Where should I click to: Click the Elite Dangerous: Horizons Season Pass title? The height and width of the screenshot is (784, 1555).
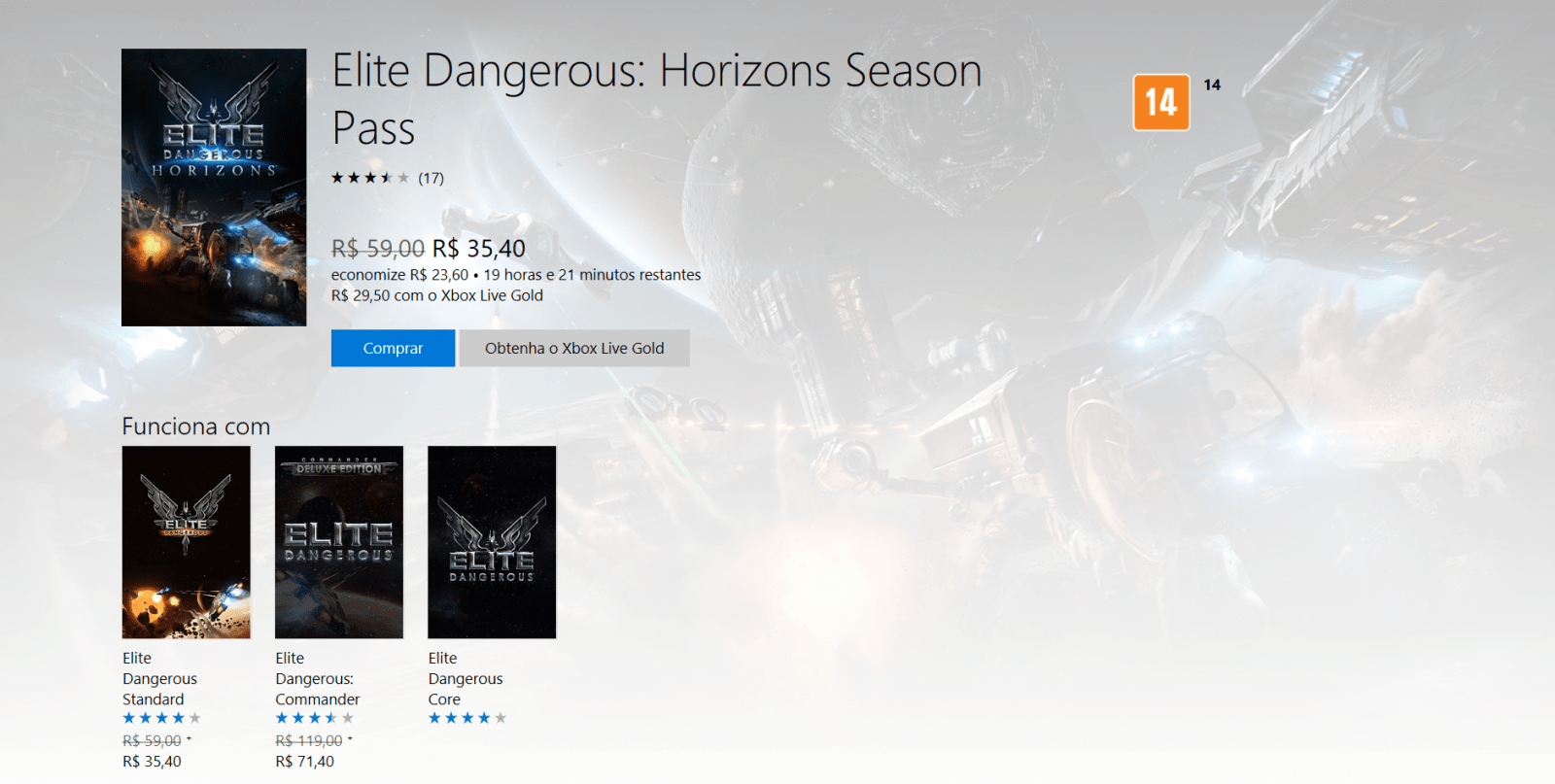pyautogui.click(x=657, y=99)
